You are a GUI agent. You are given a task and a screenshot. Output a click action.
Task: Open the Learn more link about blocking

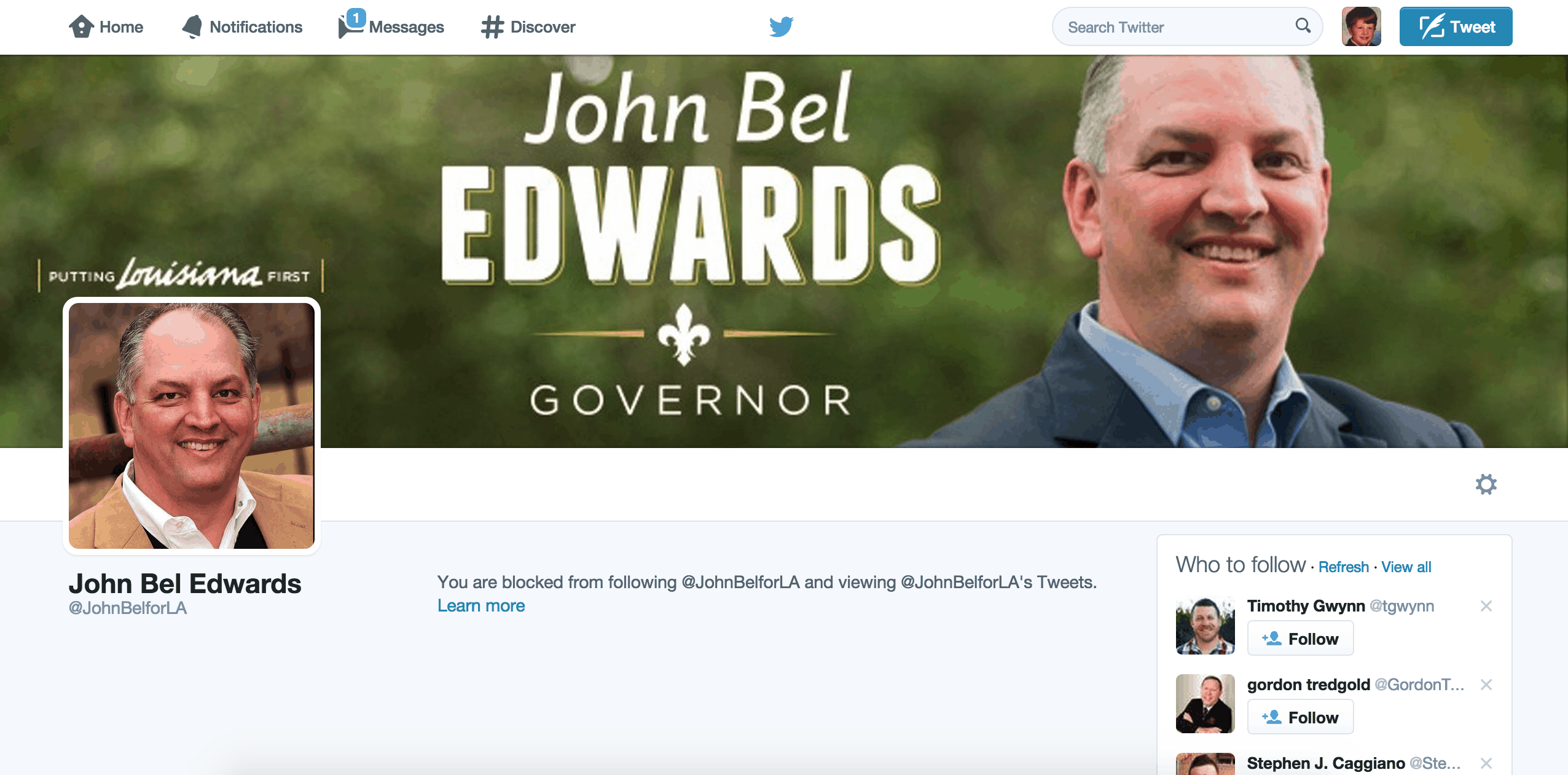point(481,606)
